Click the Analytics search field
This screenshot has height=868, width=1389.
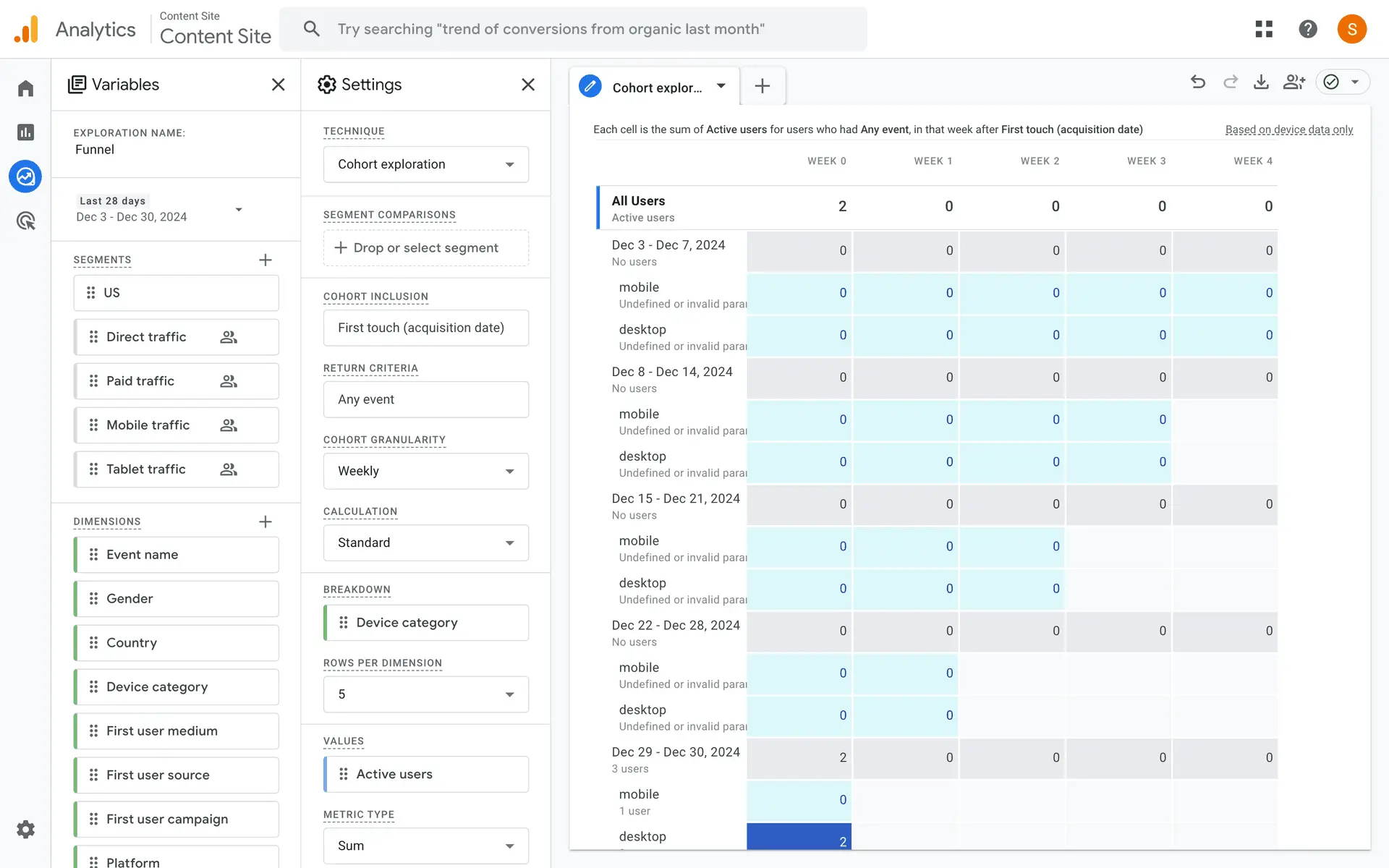[572, 29]
